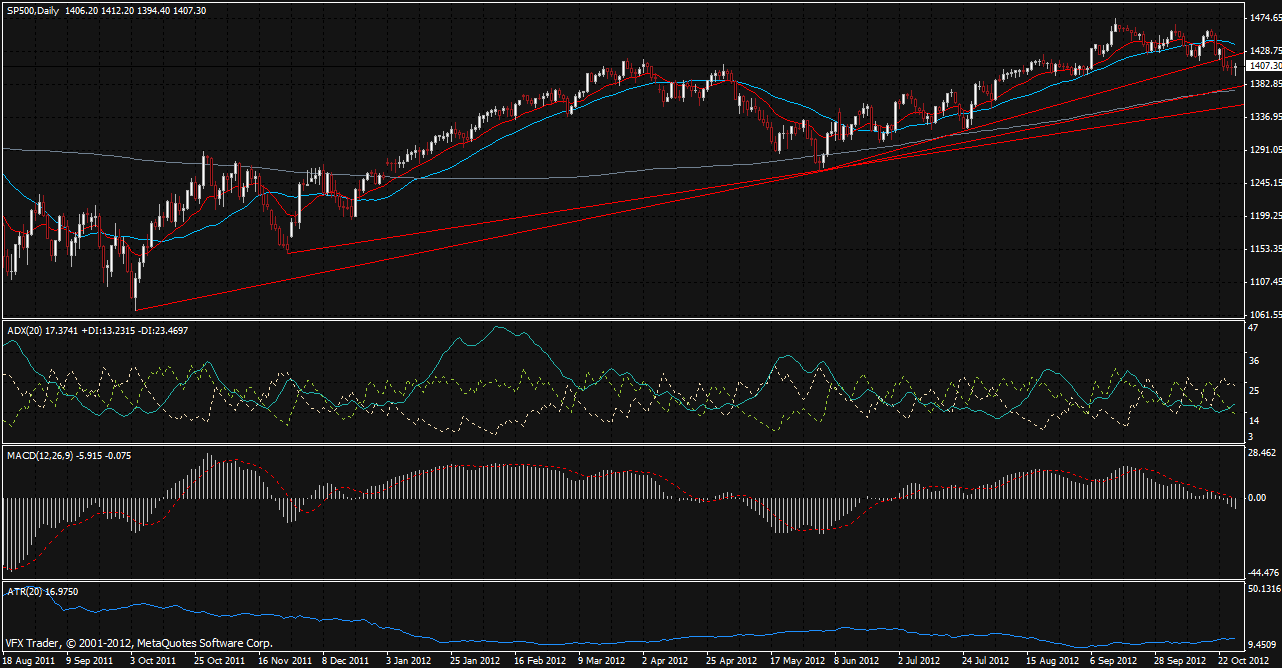This screenshot has height=668, width=1282.
Task: Click the ADX line peak near February 2012
Action: coord(497,328)
